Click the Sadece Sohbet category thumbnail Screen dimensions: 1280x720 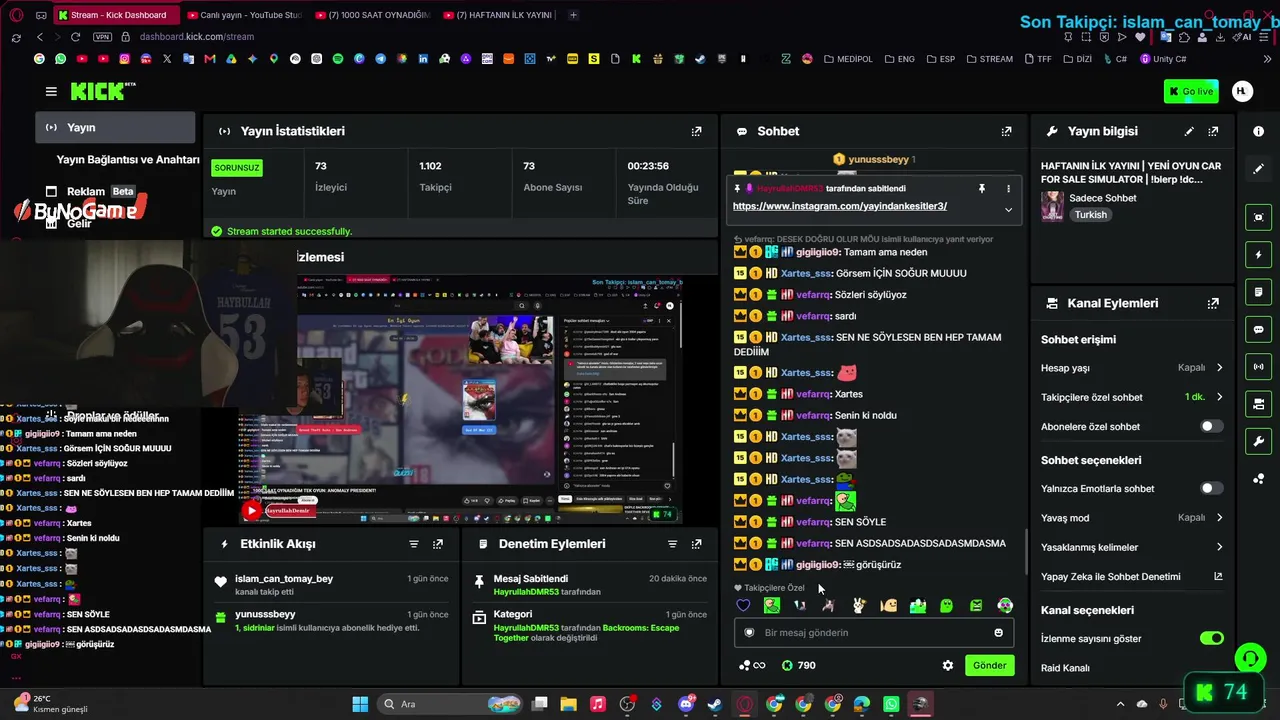1052,206
